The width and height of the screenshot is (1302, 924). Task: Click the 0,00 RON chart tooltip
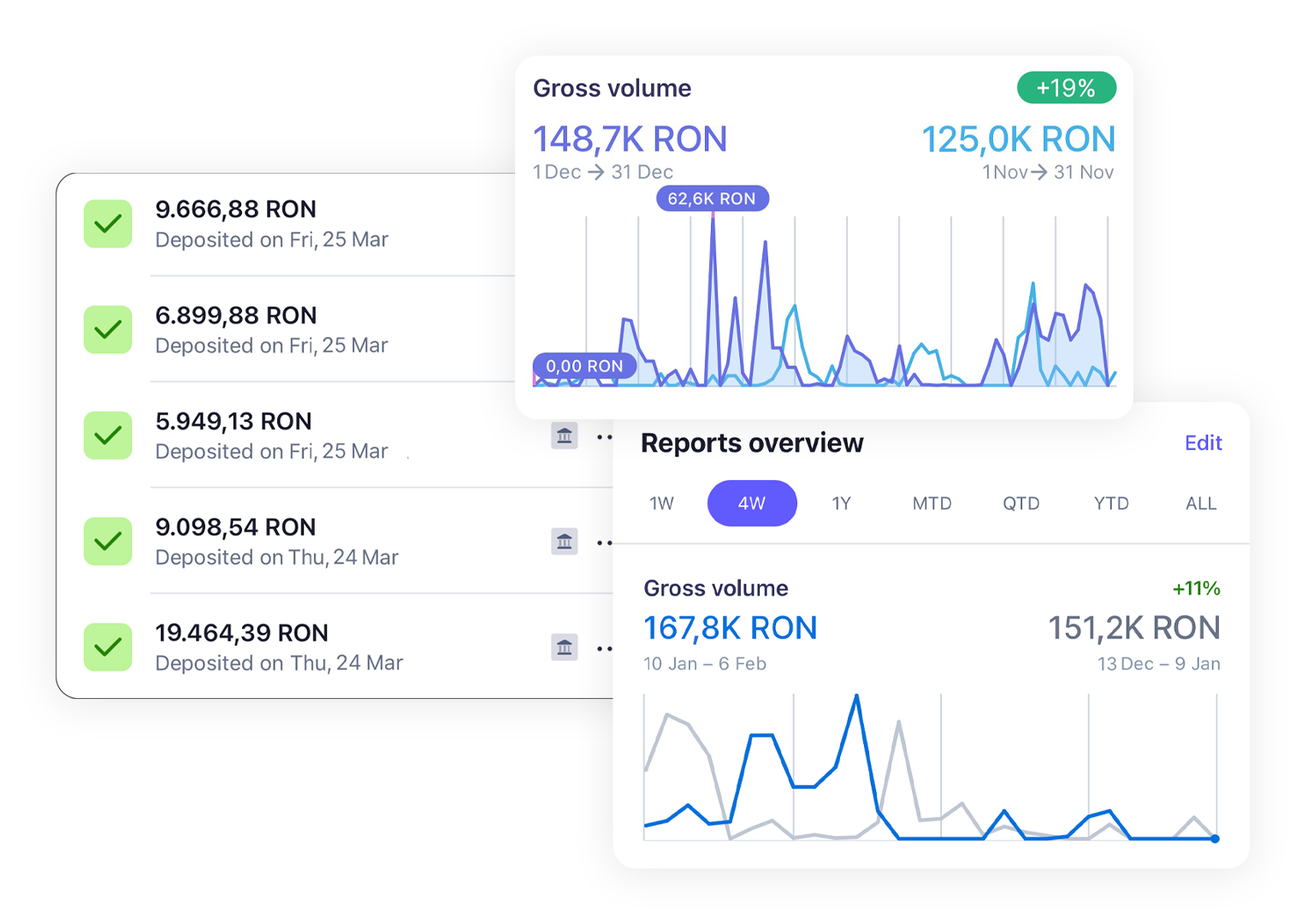point(585,366)
